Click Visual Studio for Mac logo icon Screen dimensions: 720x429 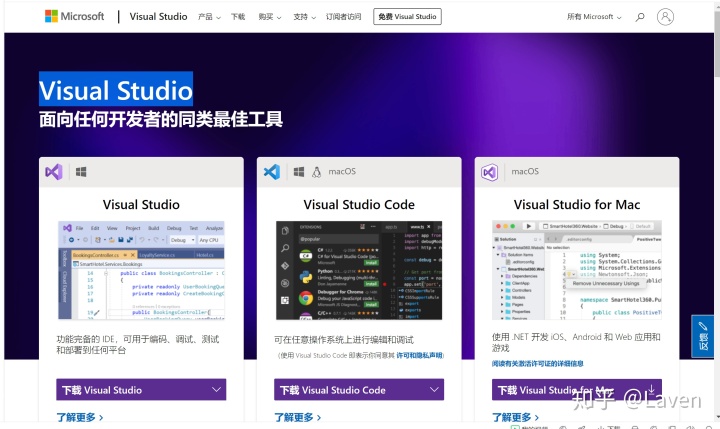(x=489, y=172)
